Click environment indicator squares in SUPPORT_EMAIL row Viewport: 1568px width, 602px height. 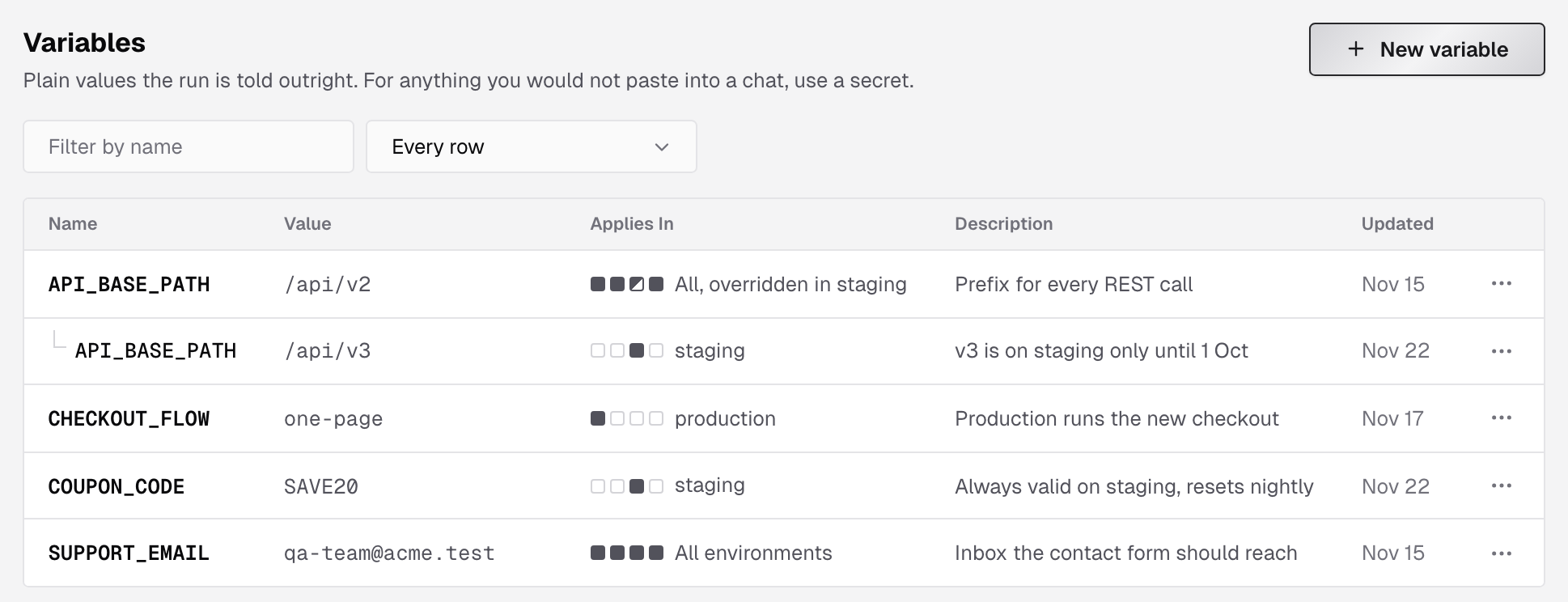627,553
